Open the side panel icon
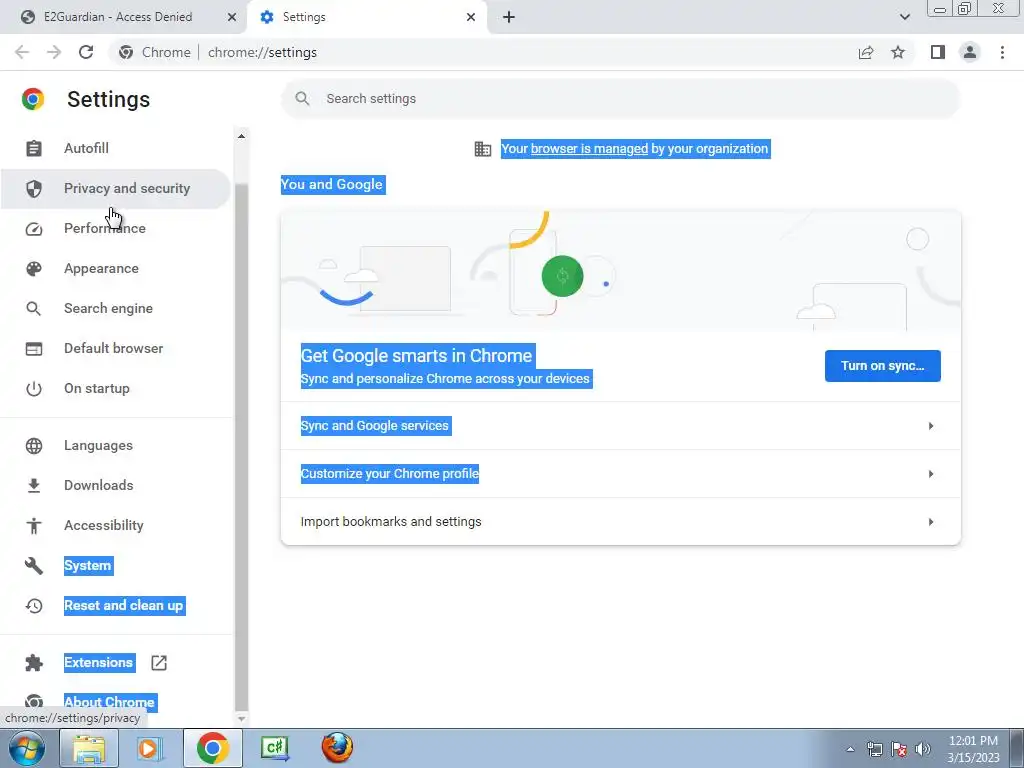This screenshot has height=768, width=1024. (x=938, y=52)
